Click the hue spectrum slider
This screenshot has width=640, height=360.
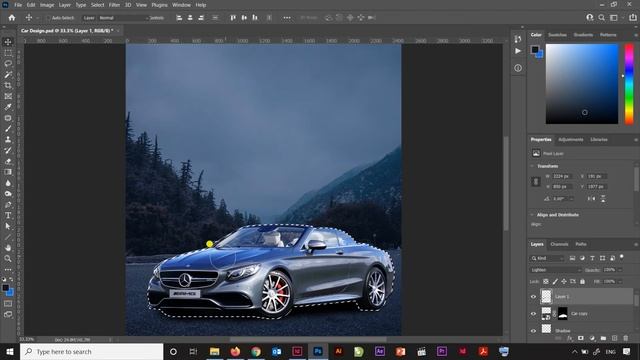pos(629,84)
